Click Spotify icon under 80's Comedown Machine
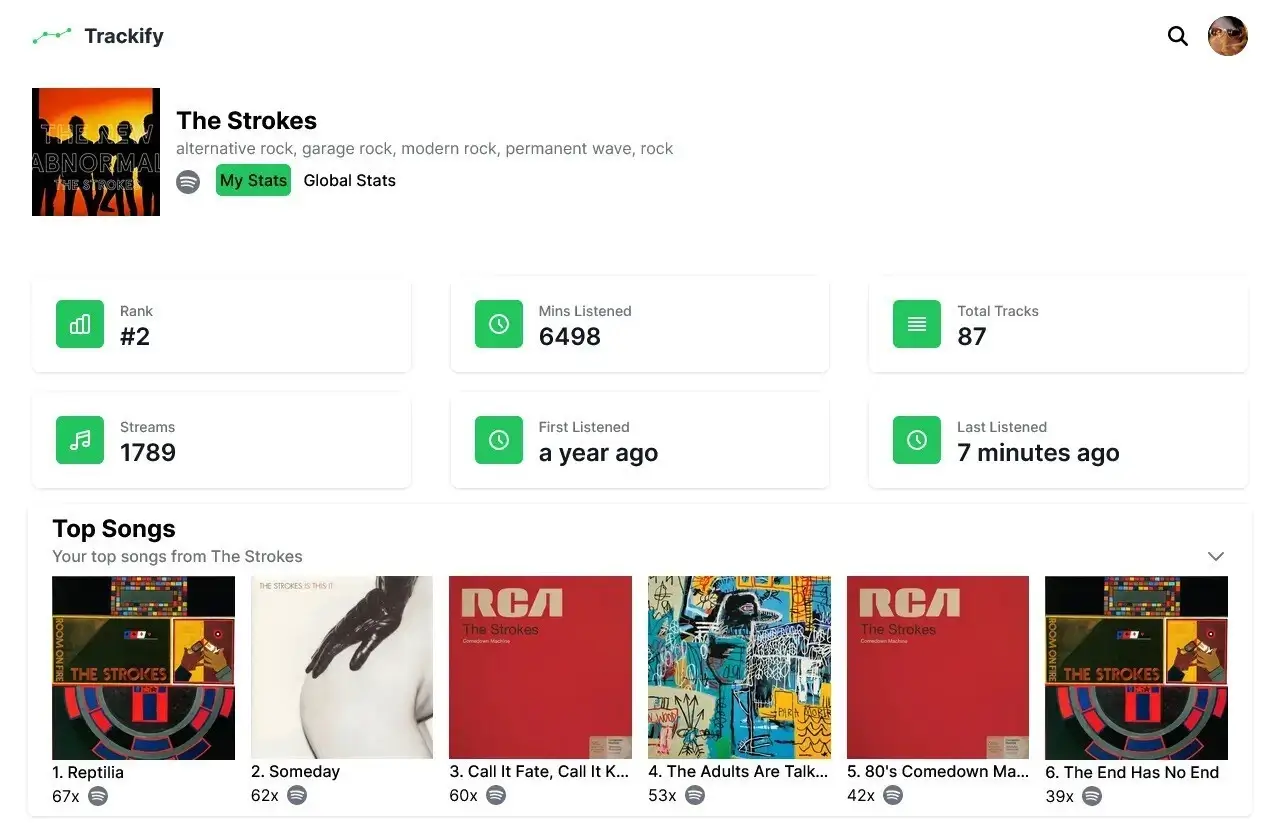This screenshot has height=823, width=1273. click(893, 796)
